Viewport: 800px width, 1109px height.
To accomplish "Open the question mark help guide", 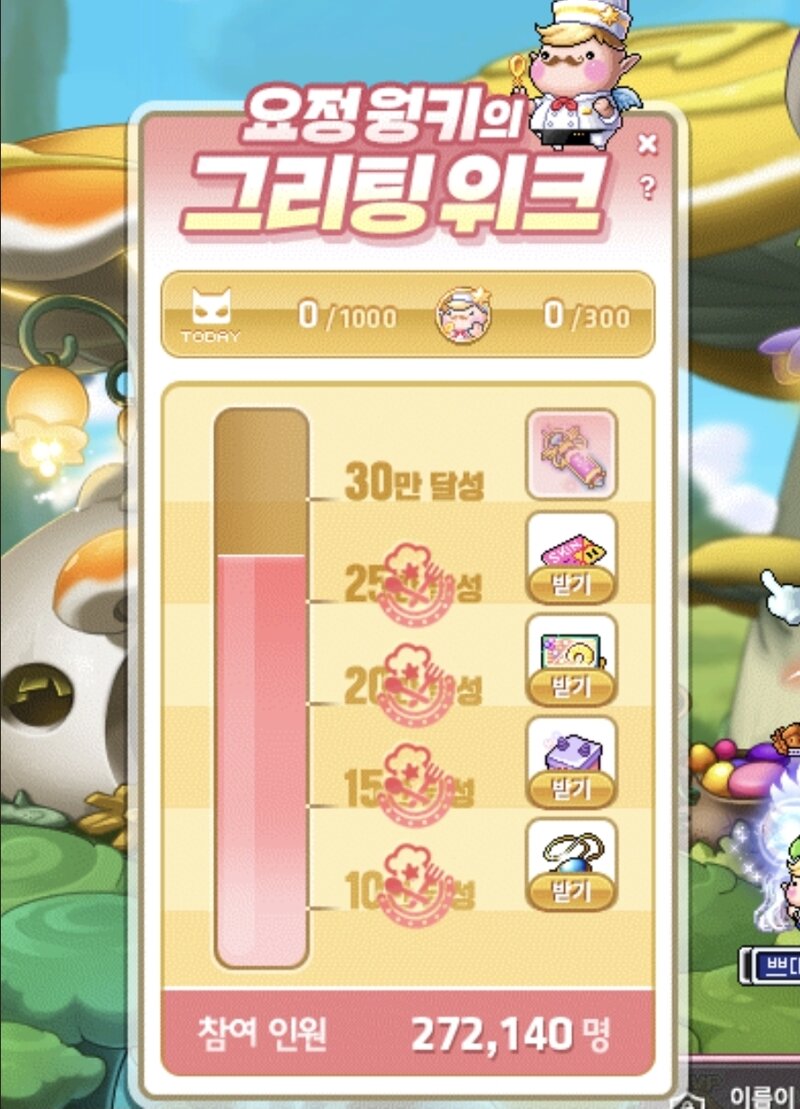I will point(647,187).
